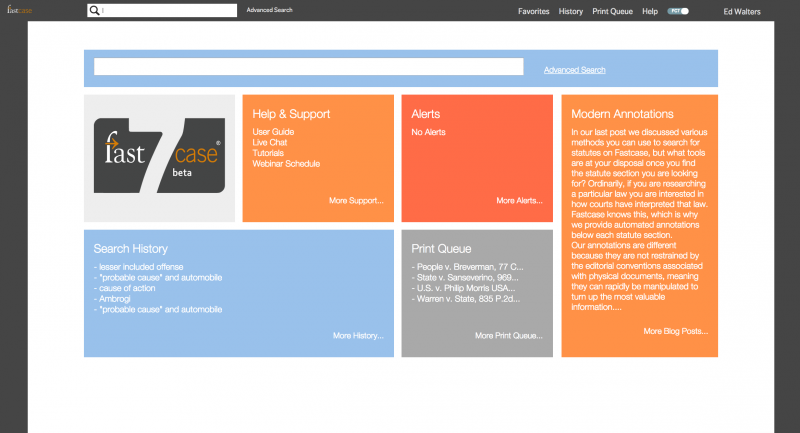Open the Help menu
The image size is (800, 433).
650,11
